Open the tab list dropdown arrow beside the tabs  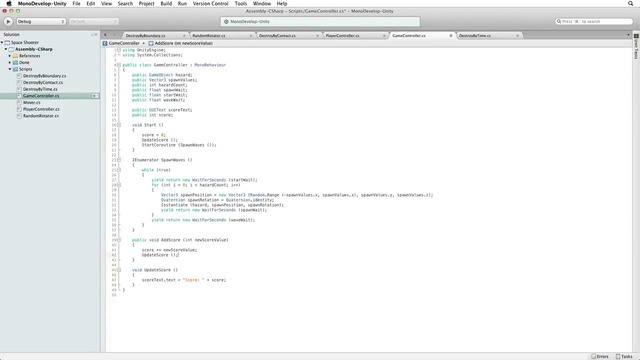[x=628, y=36]
